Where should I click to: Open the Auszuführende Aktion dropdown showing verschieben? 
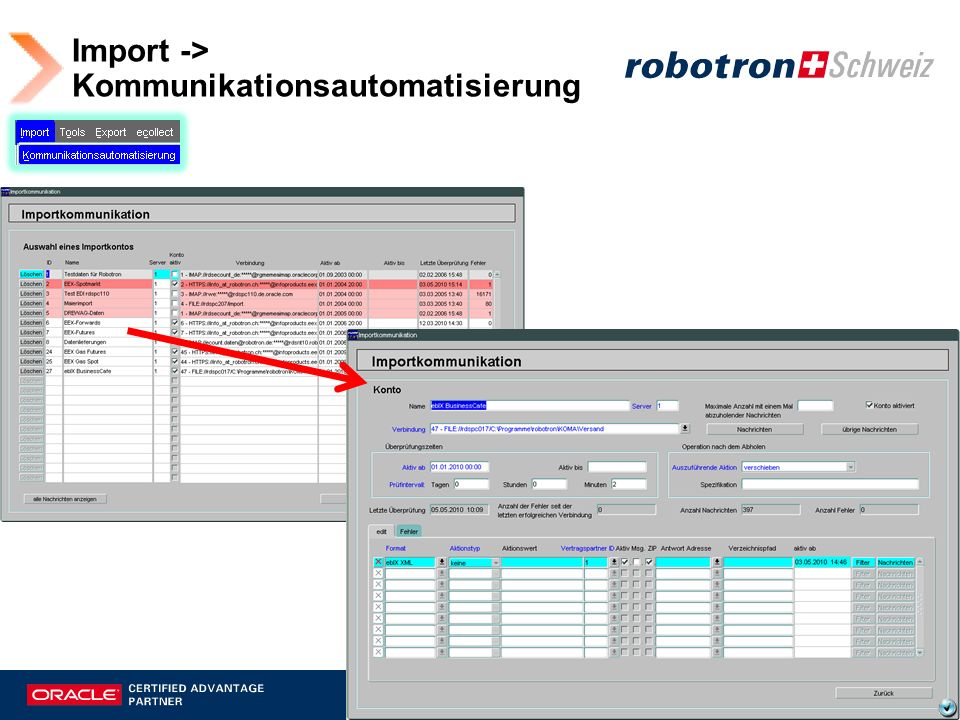[850, 467]
